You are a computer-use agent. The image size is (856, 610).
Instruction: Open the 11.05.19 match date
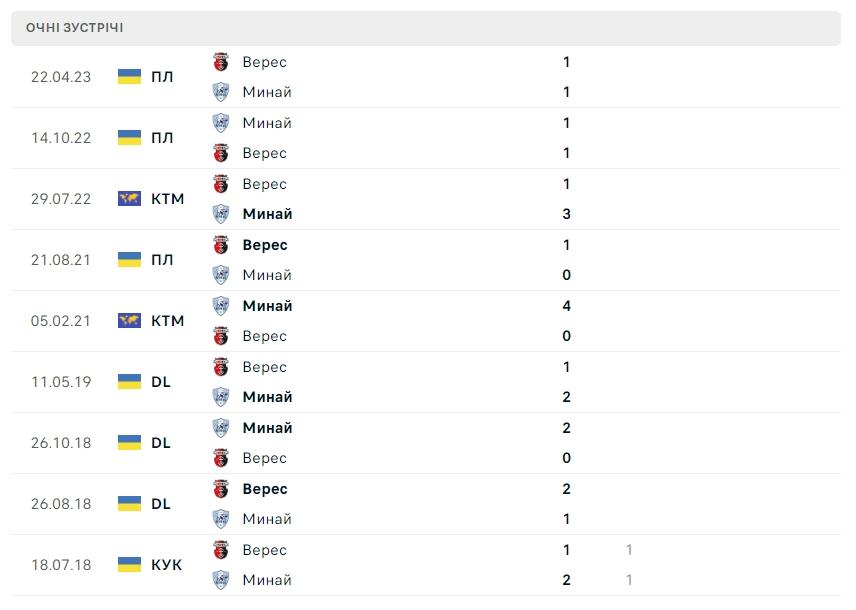(61, 382)
